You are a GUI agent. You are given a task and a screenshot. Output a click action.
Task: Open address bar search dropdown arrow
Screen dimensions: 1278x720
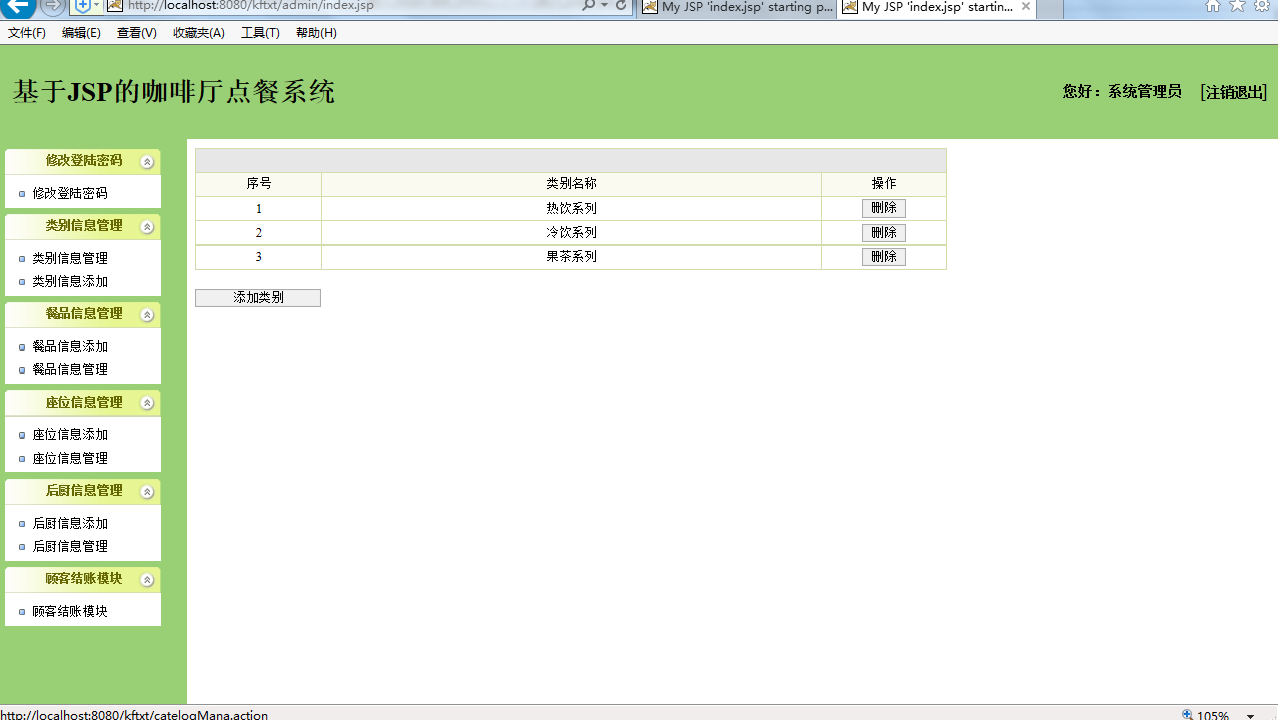coord(604,6)
